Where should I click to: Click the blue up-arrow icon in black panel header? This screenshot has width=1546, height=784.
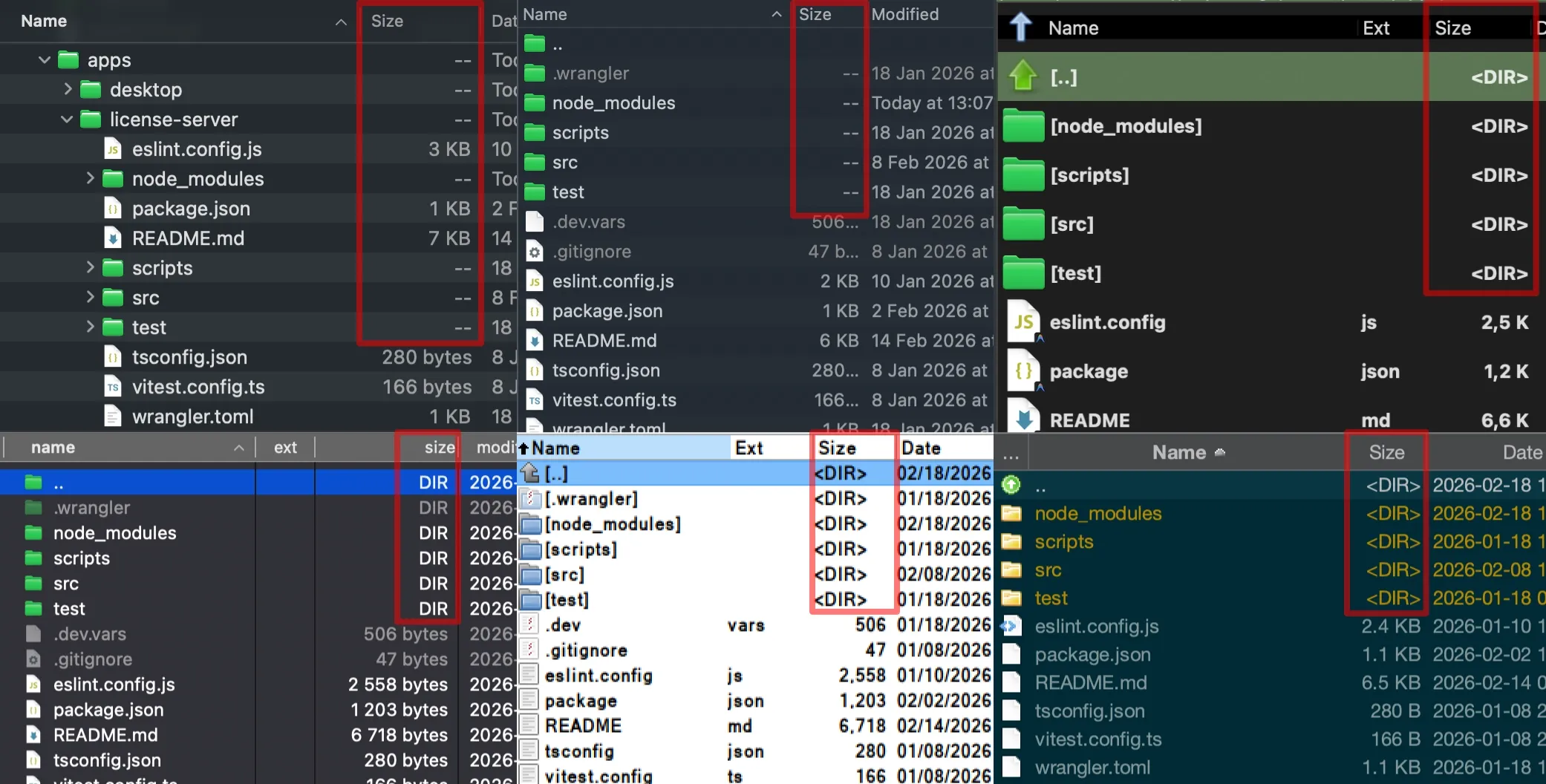pyautogui.click(x=1021, y=27)
